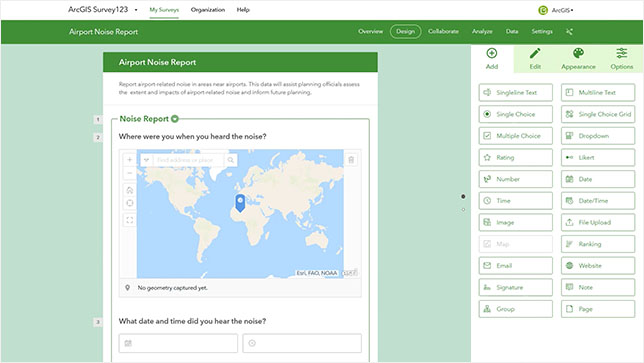Click the map home extent icon
The height and width of the screenshot is (363, 644).
pos(129,190)
